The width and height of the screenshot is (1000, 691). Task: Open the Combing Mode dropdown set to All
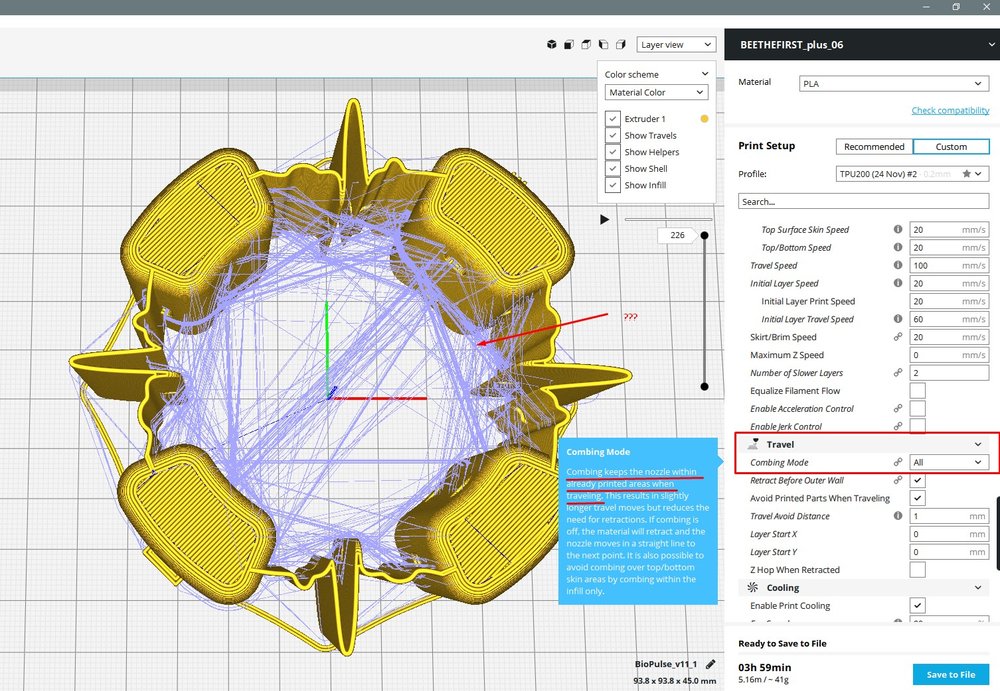coord(949,462)
